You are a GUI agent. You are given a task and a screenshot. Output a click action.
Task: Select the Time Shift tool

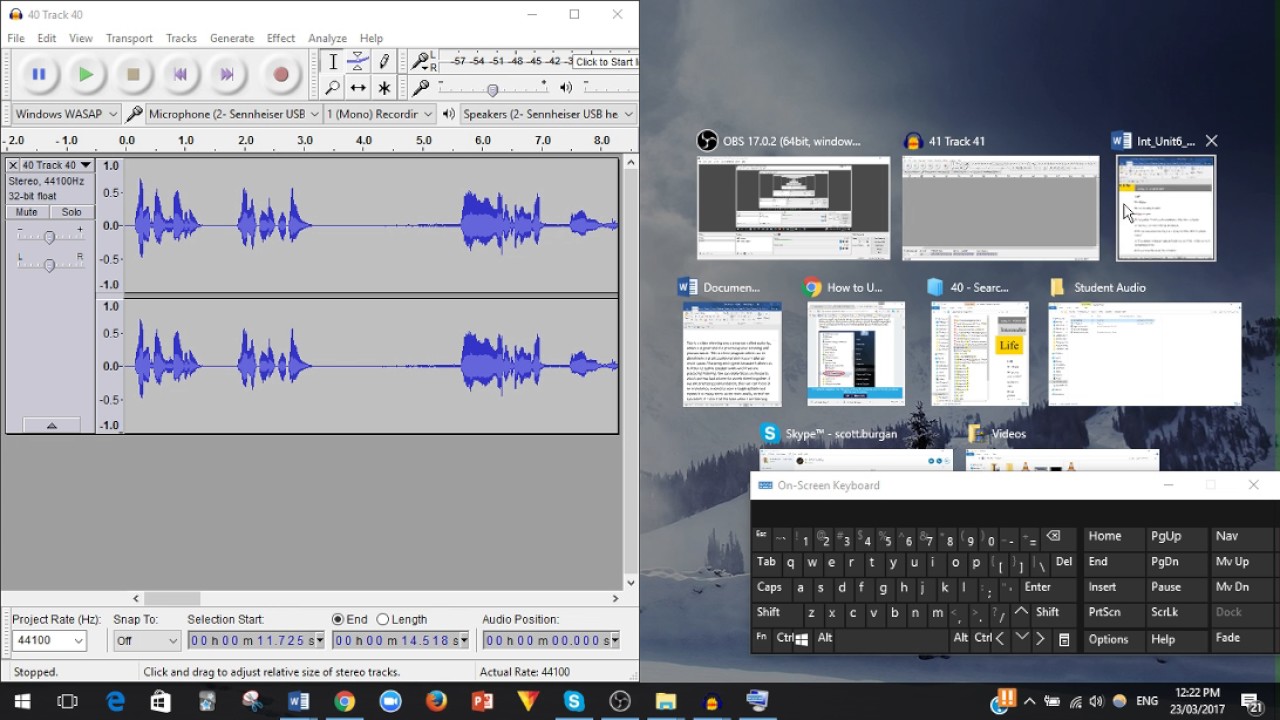point(358,88)
